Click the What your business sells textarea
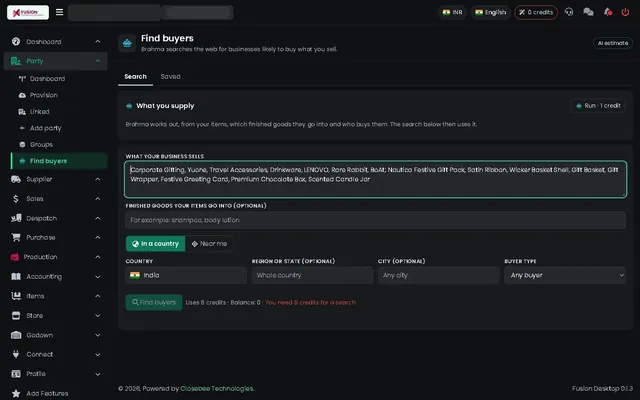 376,179
